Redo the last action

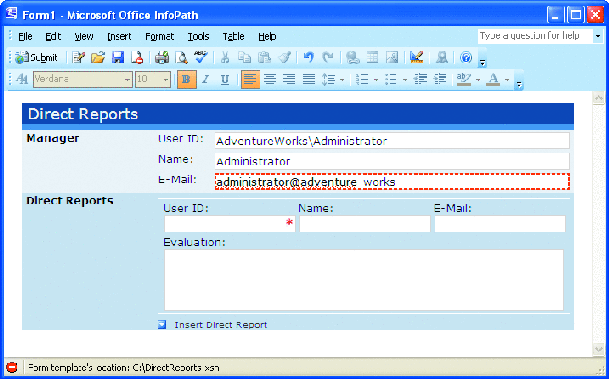click(x=328, y=58)
